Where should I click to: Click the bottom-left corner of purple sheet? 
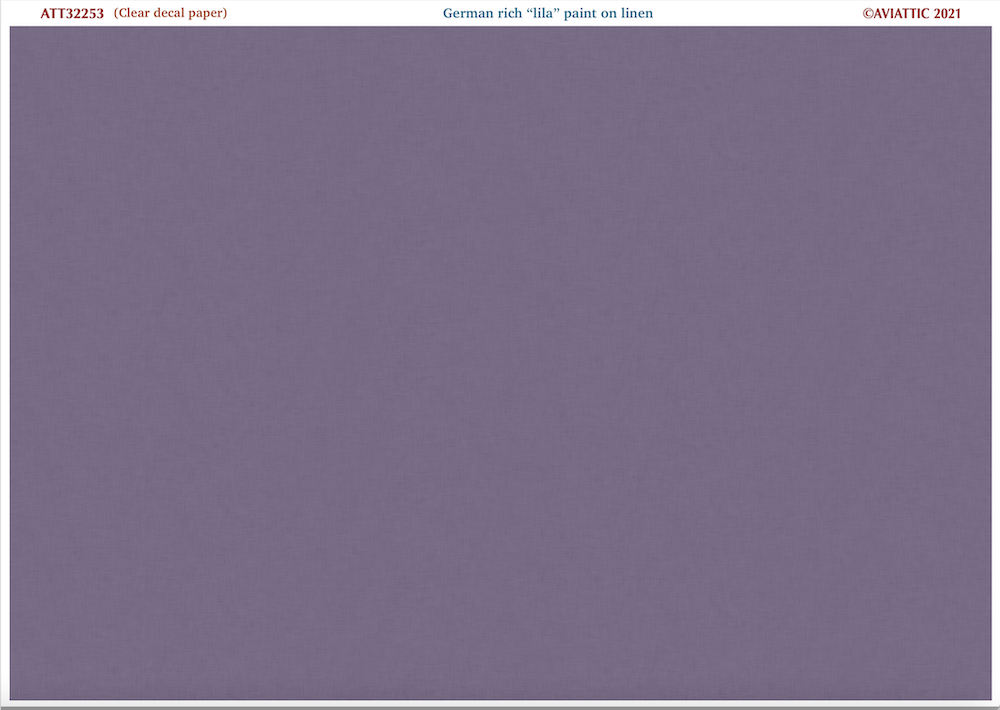click(11, 700)
